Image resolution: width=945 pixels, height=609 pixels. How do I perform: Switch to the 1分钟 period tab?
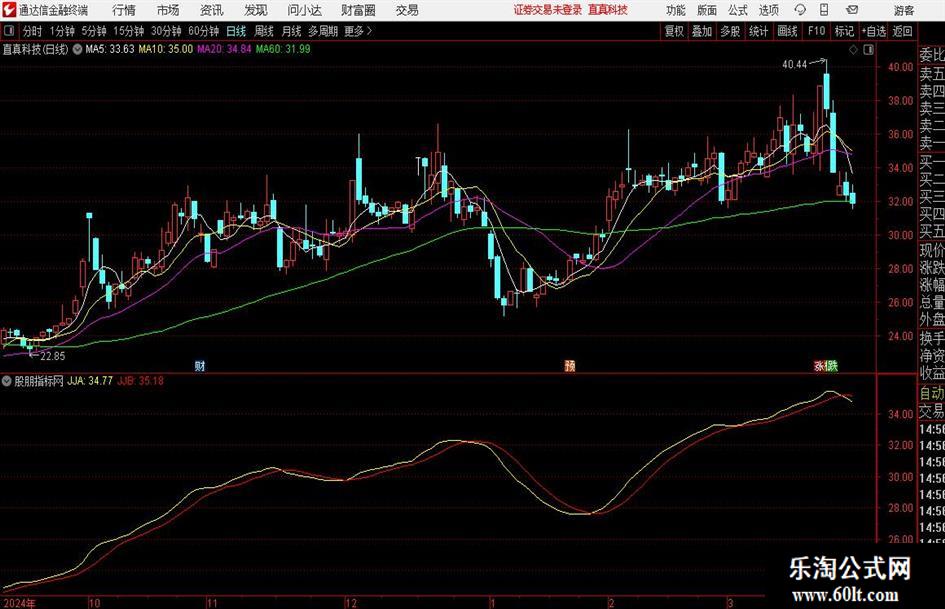point(62,31)
